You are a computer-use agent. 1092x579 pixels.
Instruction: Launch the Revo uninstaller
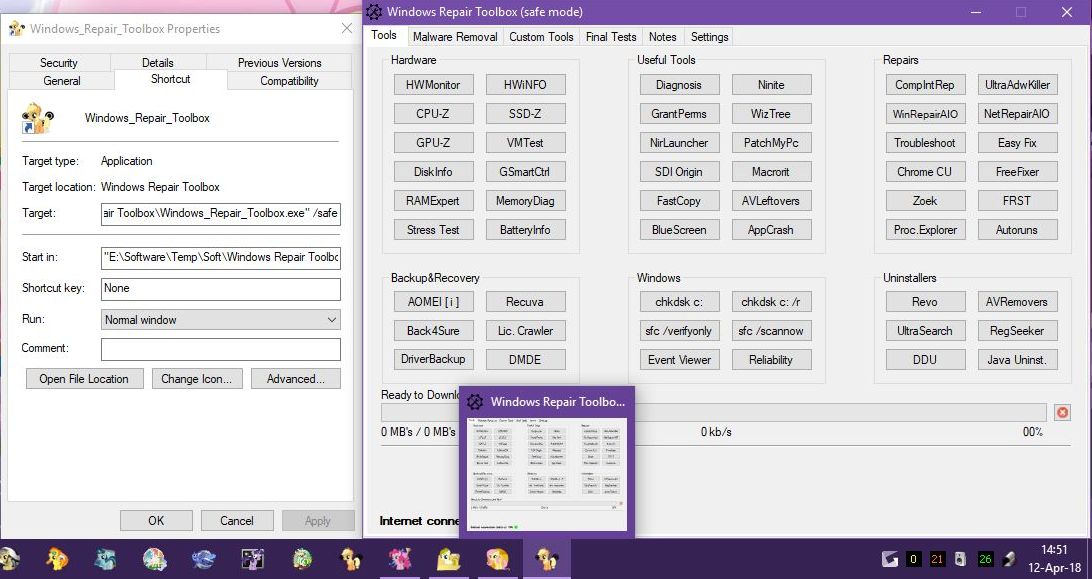pyautogui.click(x=926, y=302)
